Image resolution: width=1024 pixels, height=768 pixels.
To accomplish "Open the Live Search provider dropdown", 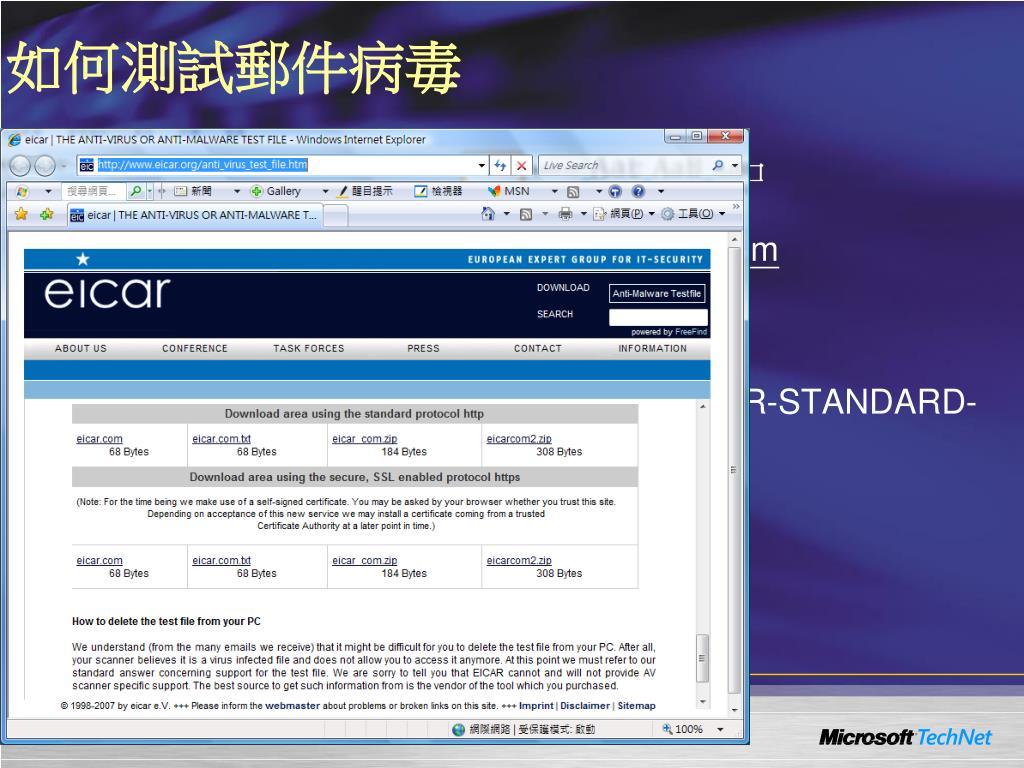I will [735, 165].
